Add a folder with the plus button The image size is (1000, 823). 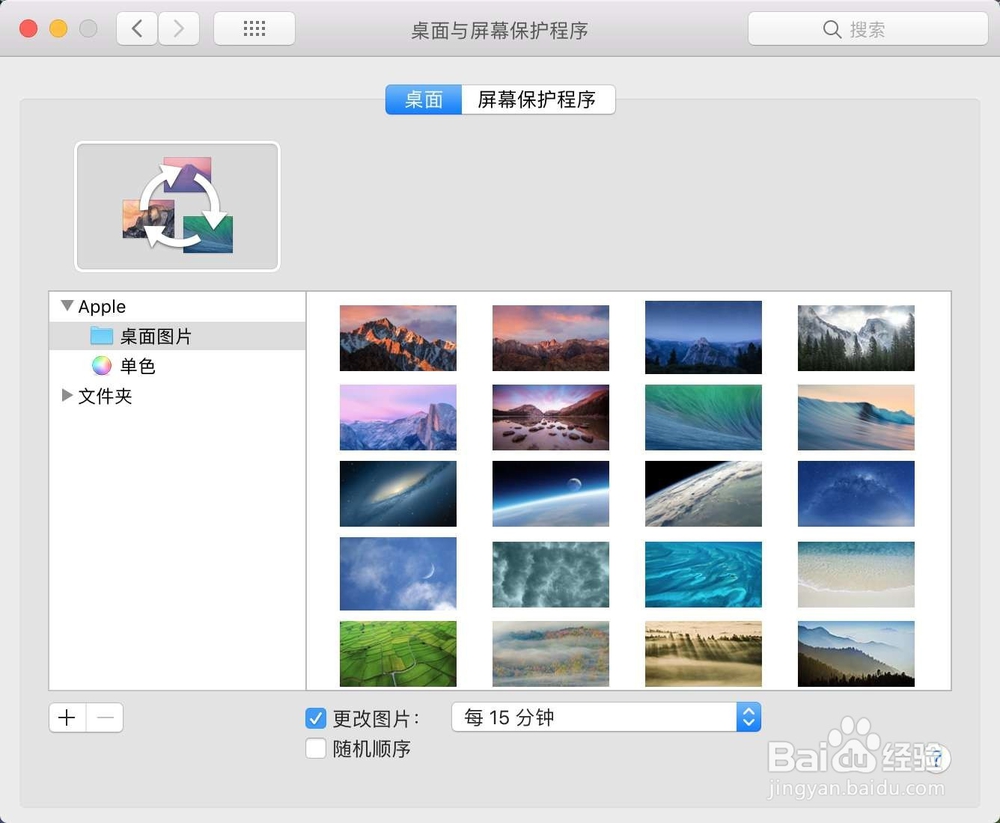pyautogui.click(x=67, y=718)
